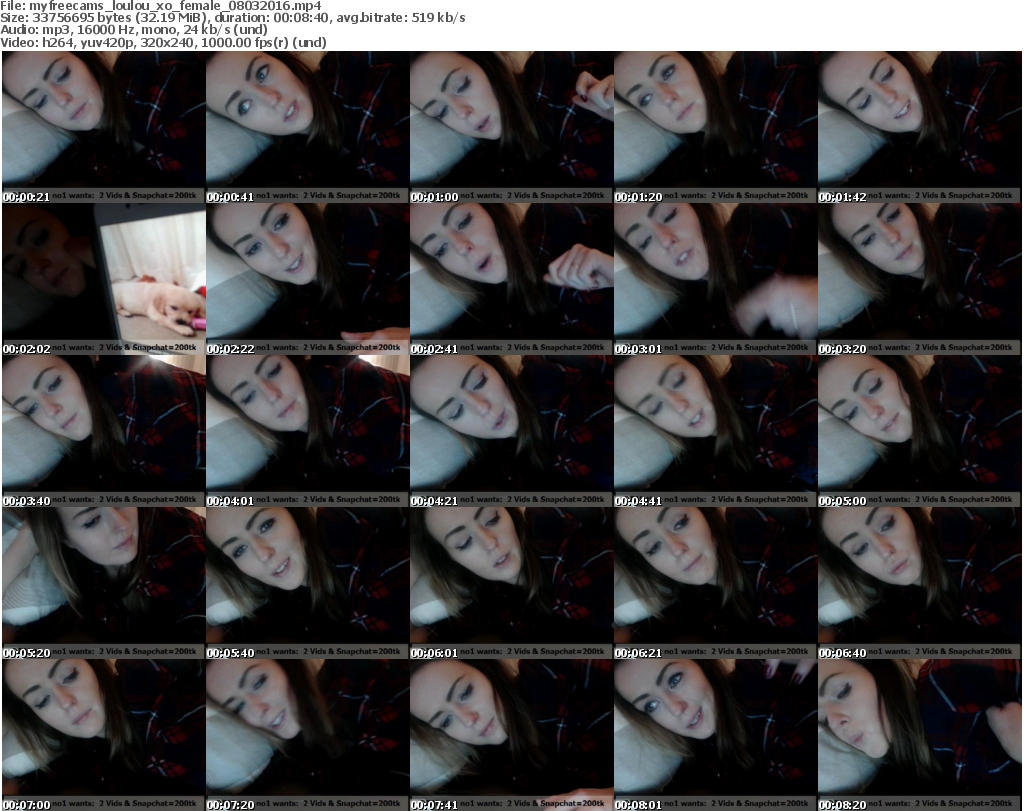Select the frame at timestamp 00:04:41
This screenshot has width=1024, height=811.
(715, 432)
